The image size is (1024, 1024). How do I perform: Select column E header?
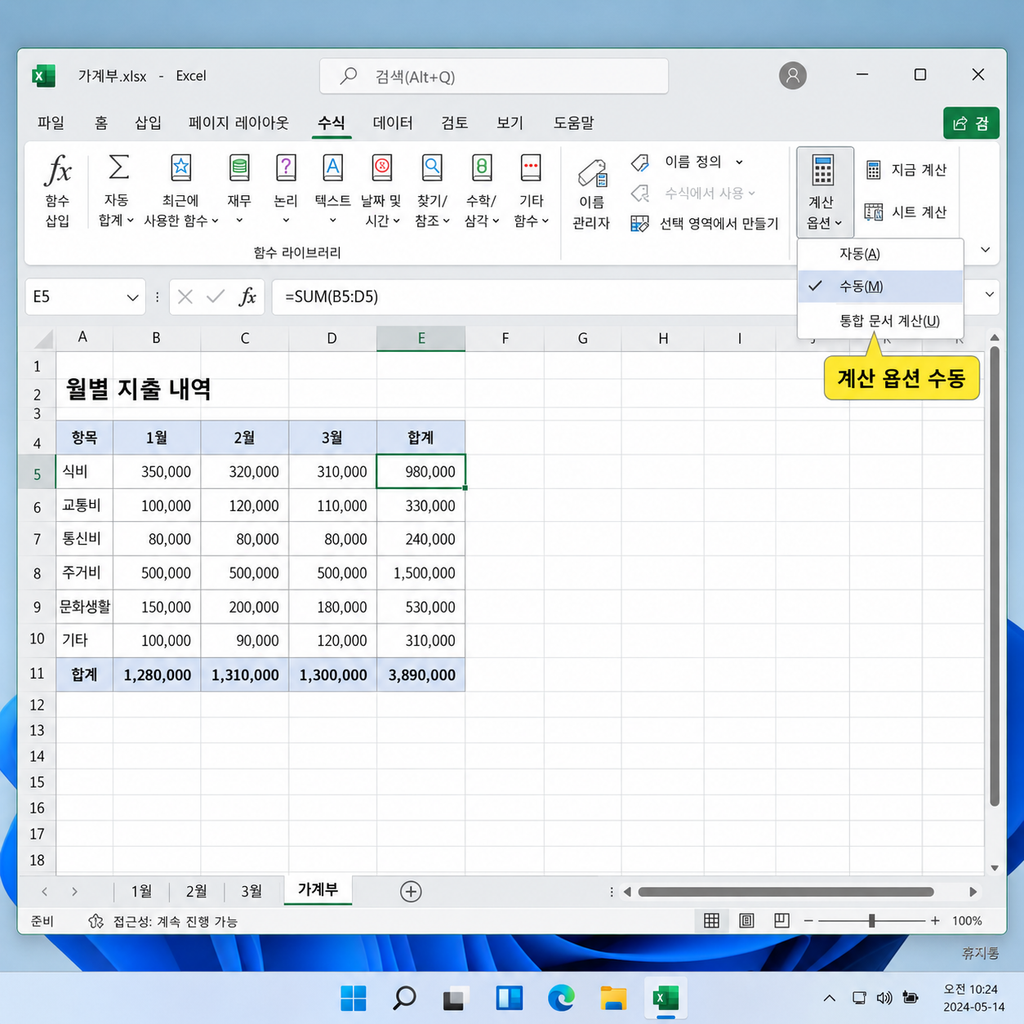(x=421, y=338)
